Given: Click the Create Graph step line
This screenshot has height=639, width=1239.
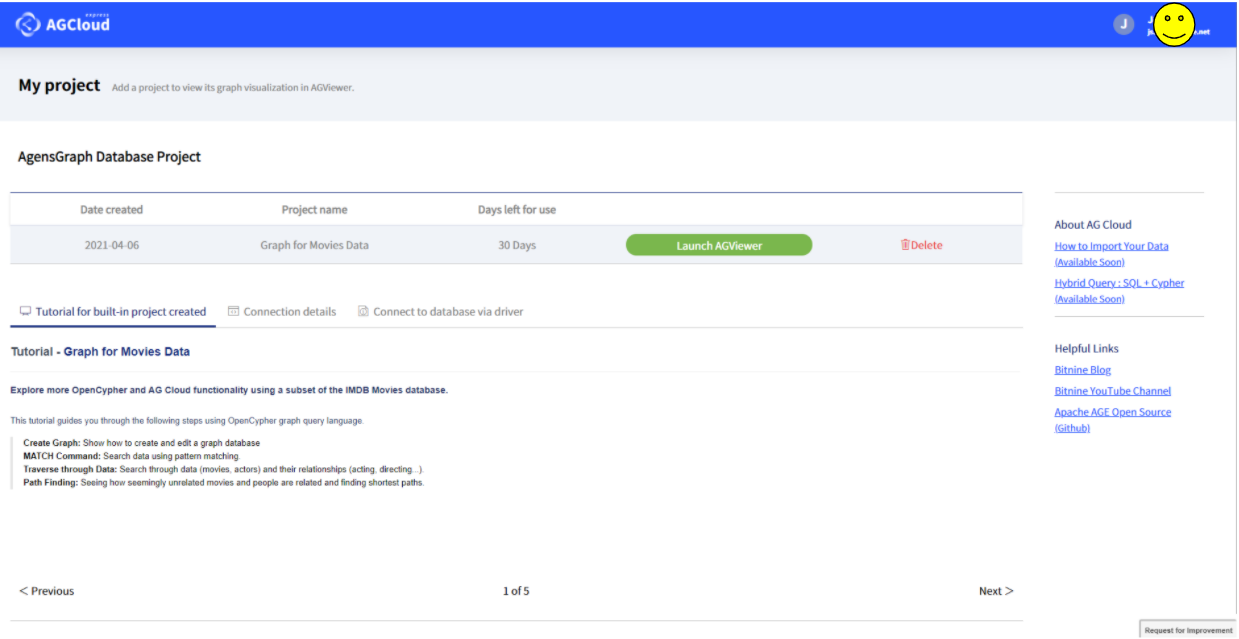Looking at the screenshot, I should tap(141, 443).
